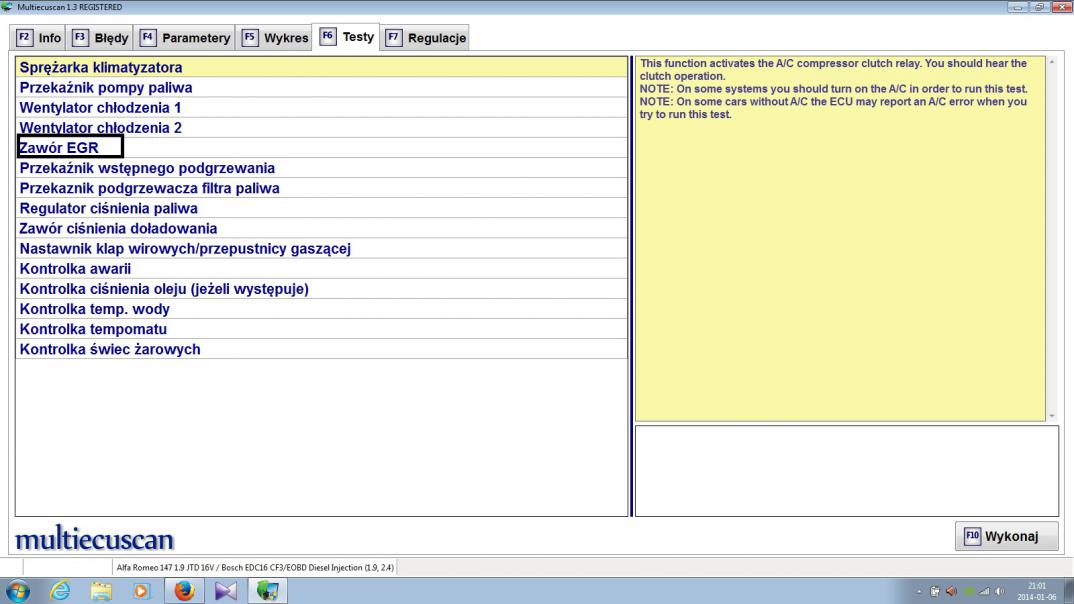Image resolution: width=1074 pixels, height=604 pixels.
Task: Select Przekaźnik pompy paliwa test
Action: click(321, 88)
